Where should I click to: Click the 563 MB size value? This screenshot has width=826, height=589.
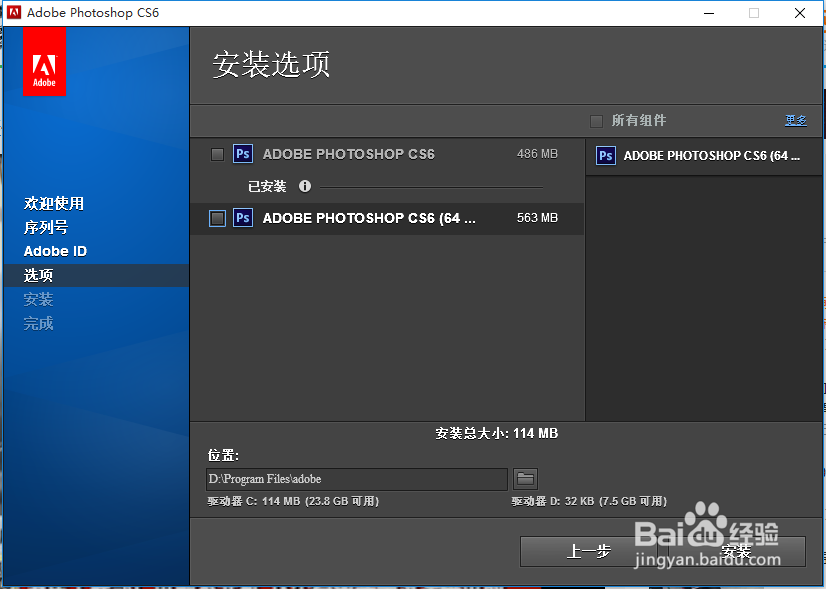[537, 218]
